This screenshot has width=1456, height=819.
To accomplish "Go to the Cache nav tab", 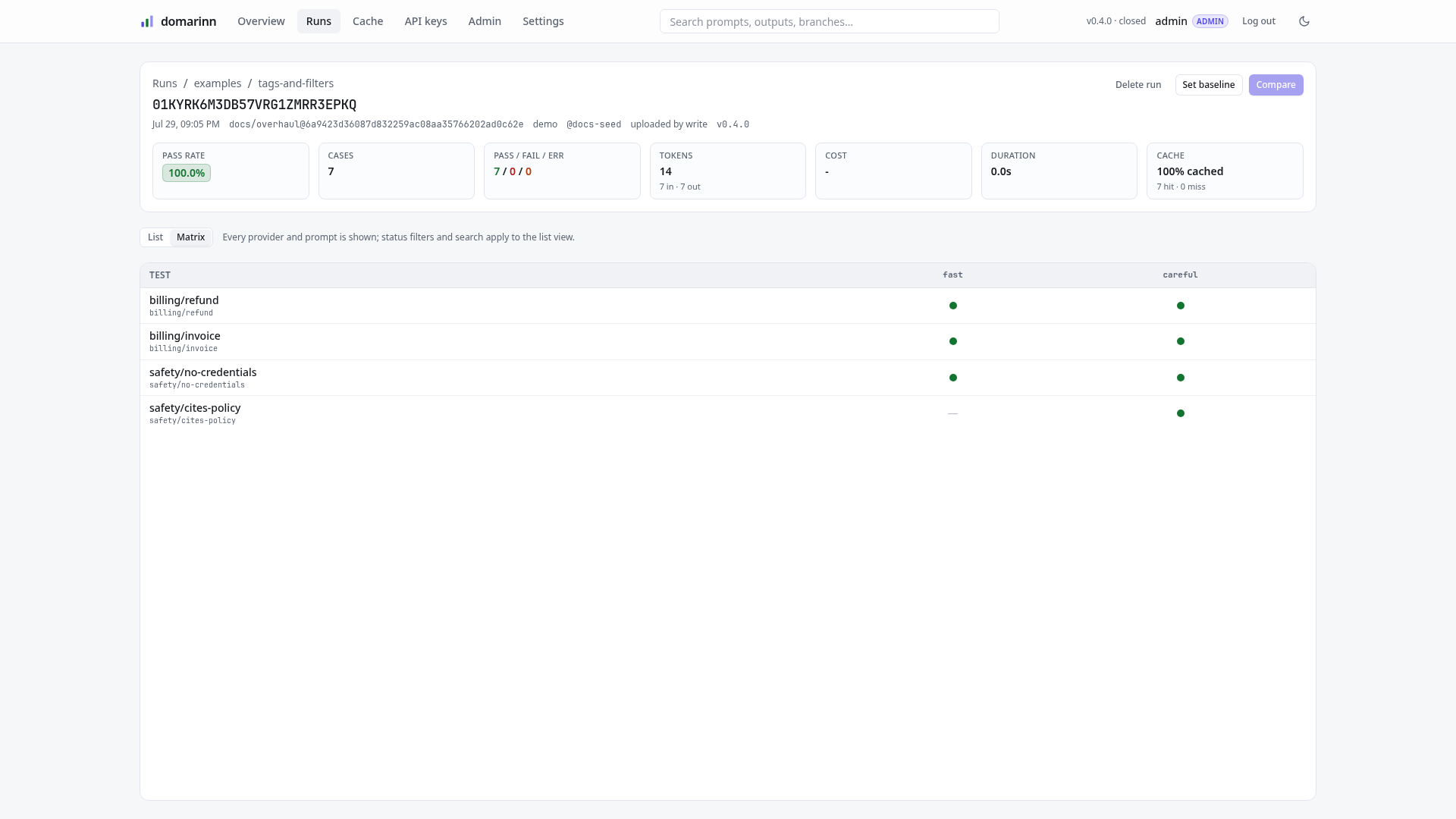I will pos(368,21).
